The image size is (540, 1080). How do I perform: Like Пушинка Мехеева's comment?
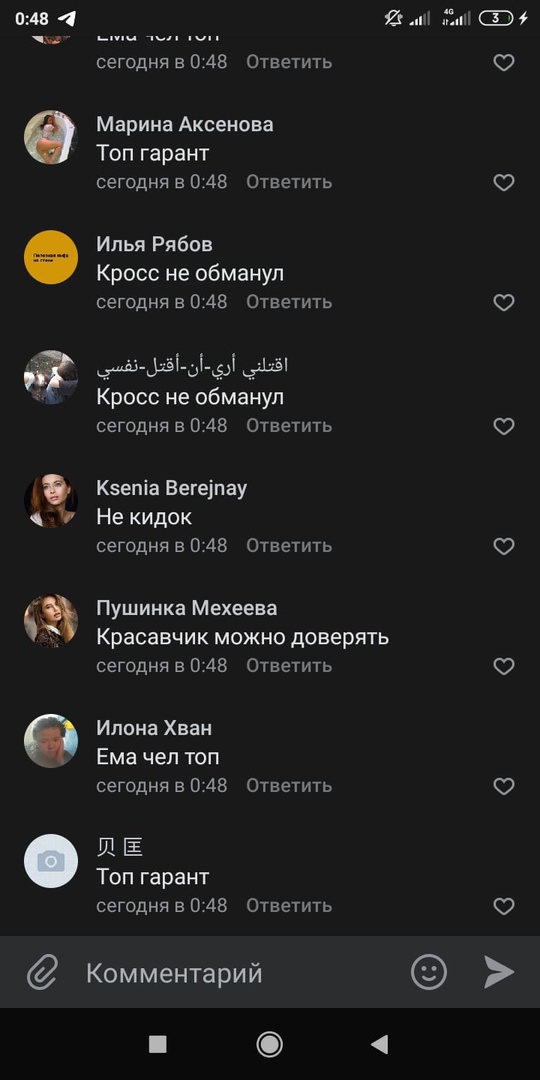point(504,666)
